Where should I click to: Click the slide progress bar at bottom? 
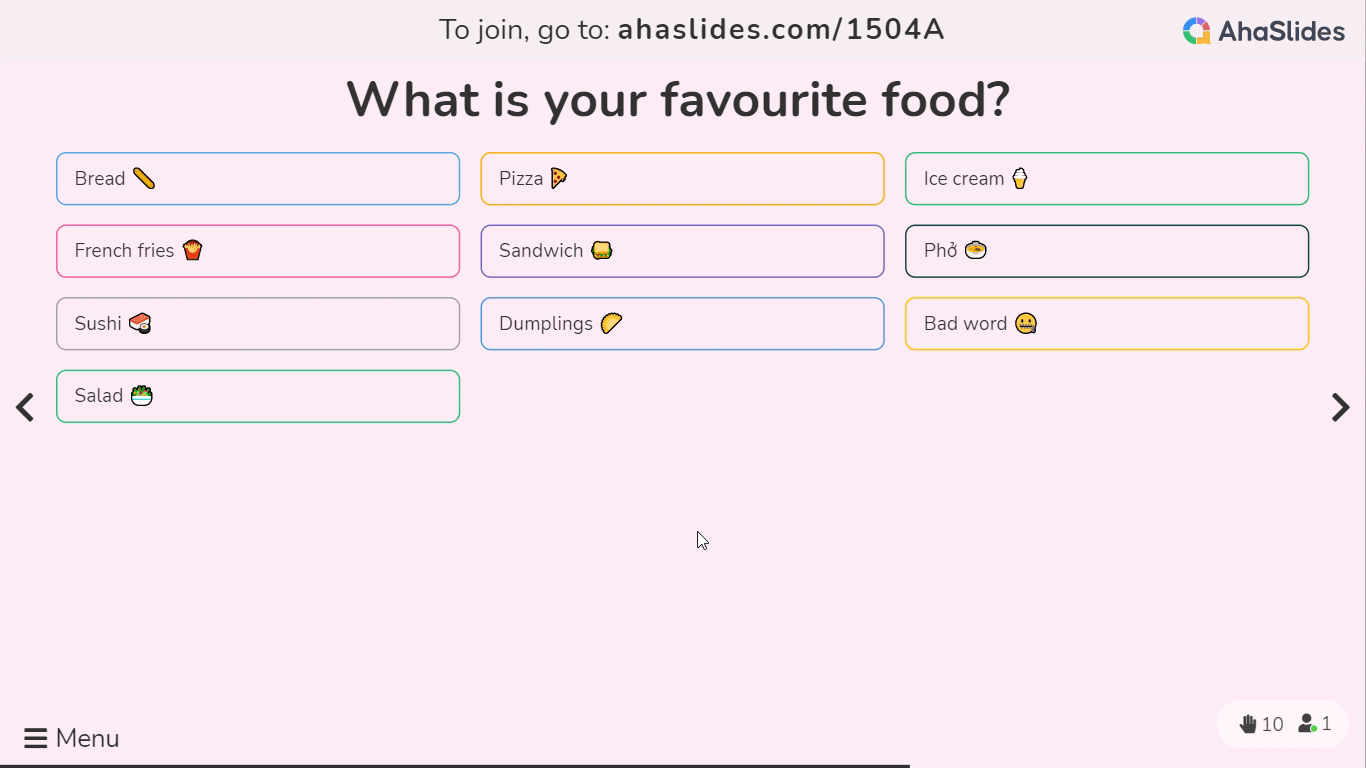455,765
